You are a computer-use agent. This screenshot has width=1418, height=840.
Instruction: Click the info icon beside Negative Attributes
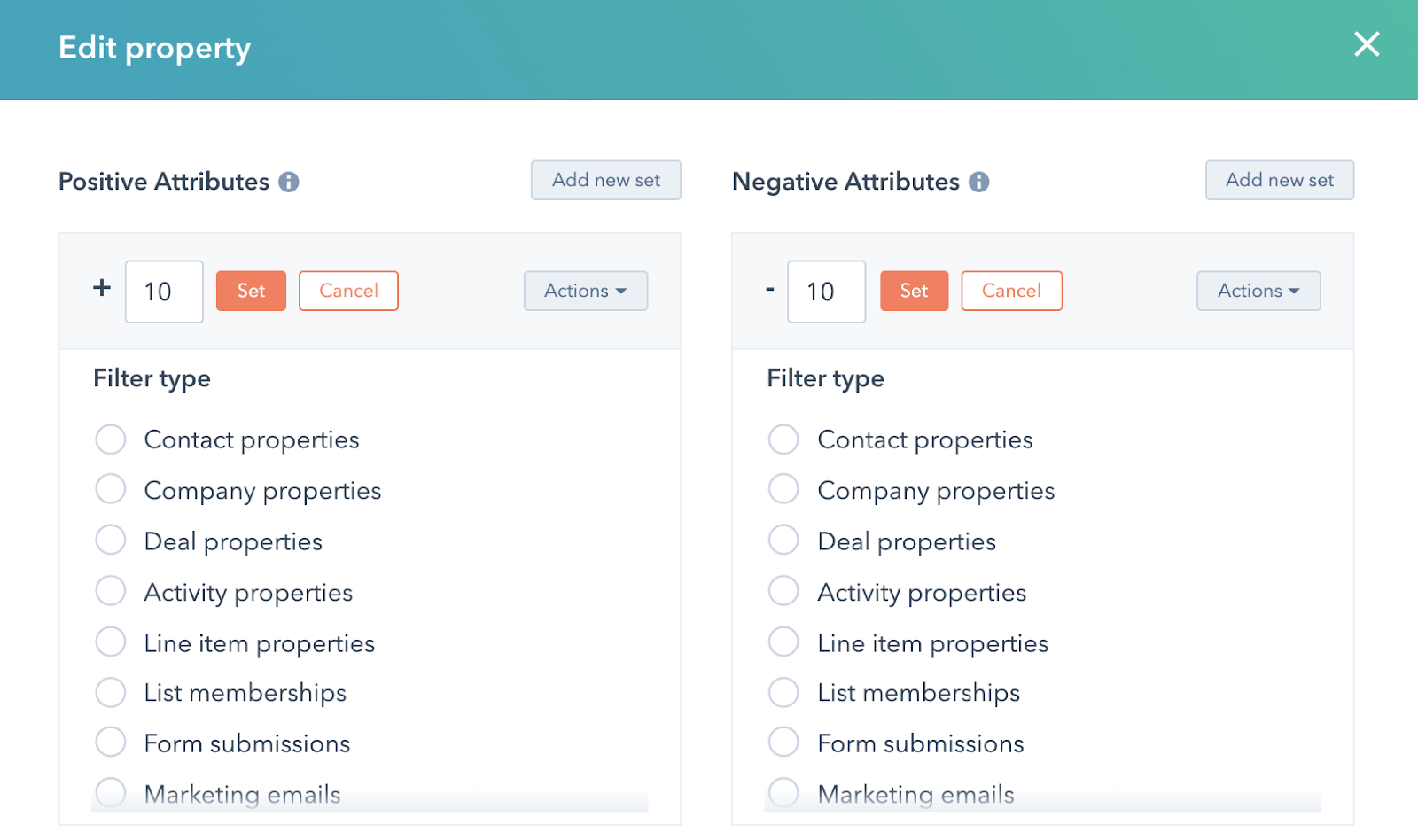click(979, 182)
